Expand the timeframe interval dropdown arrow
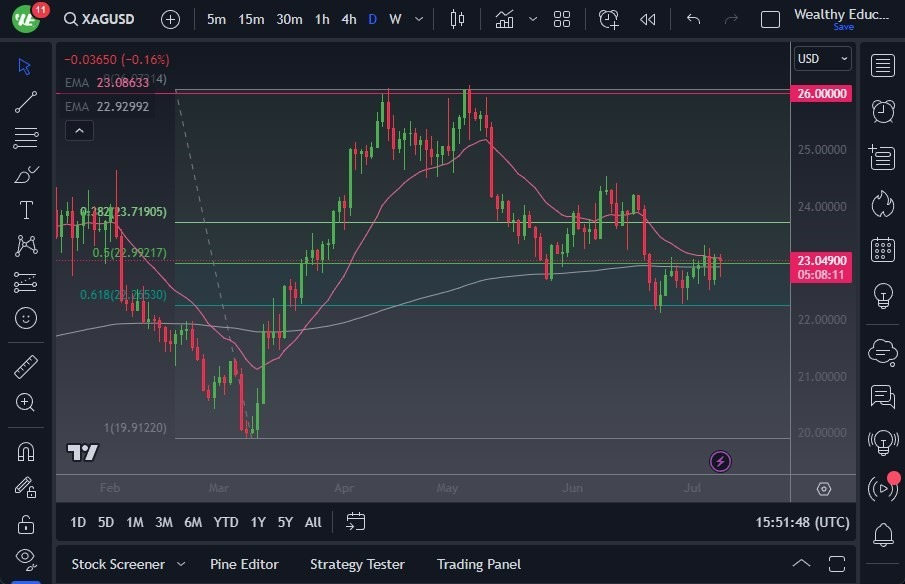Screen dimensions: 905x584 [x=418, y=19]
